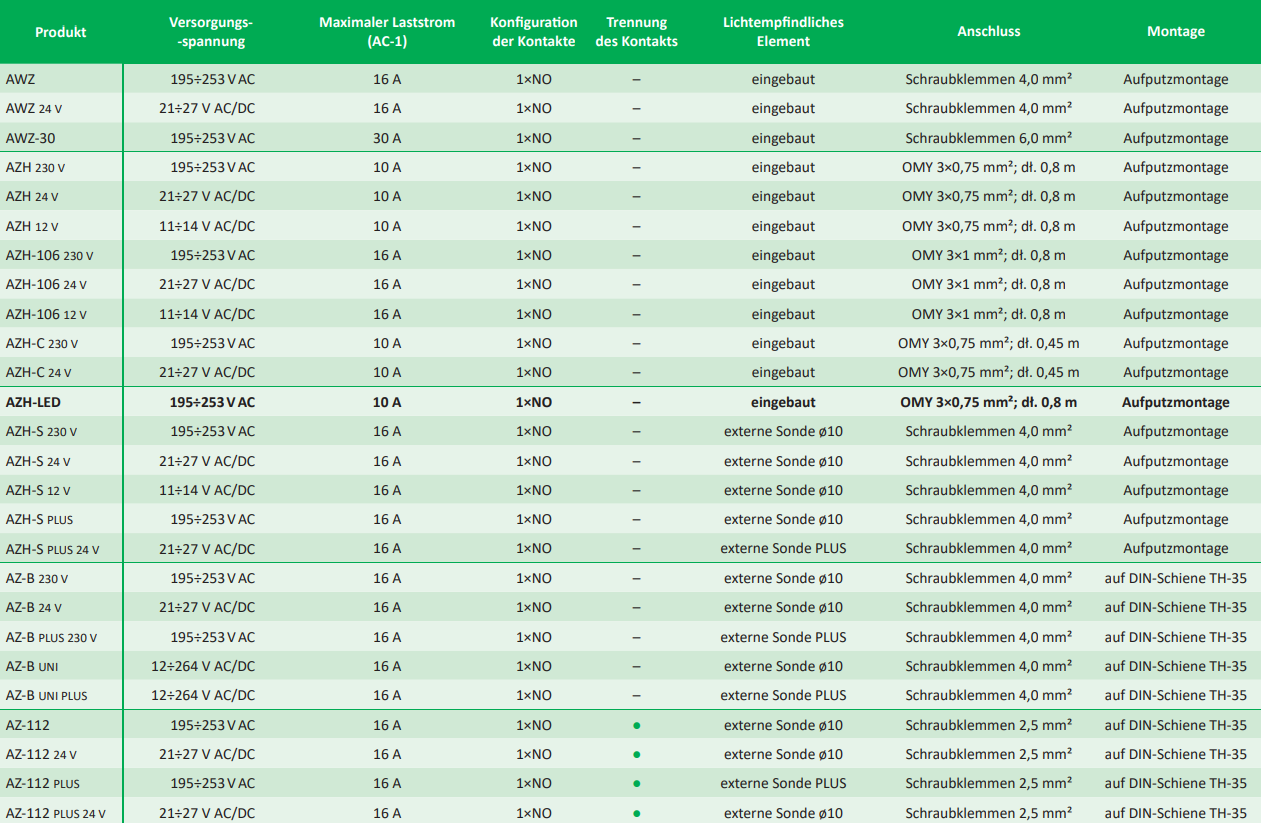Viewport: 1261px width, 823px height.
Task: Select the AZH-S 12 V product name
Action: pyautogui.click(x=38, y=490)
